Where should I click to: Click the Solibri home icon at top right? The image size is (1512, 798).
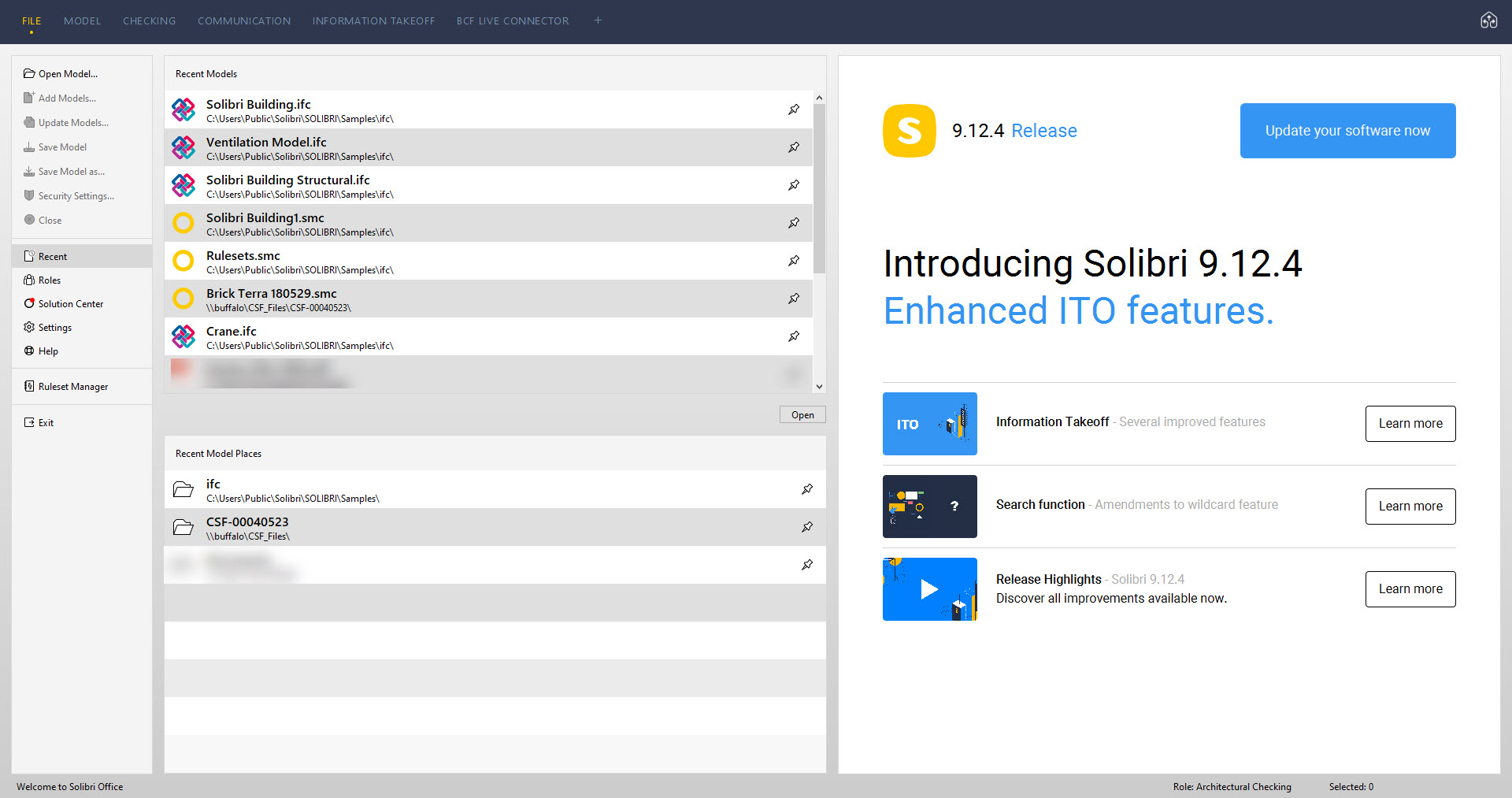pos(1488,20)
